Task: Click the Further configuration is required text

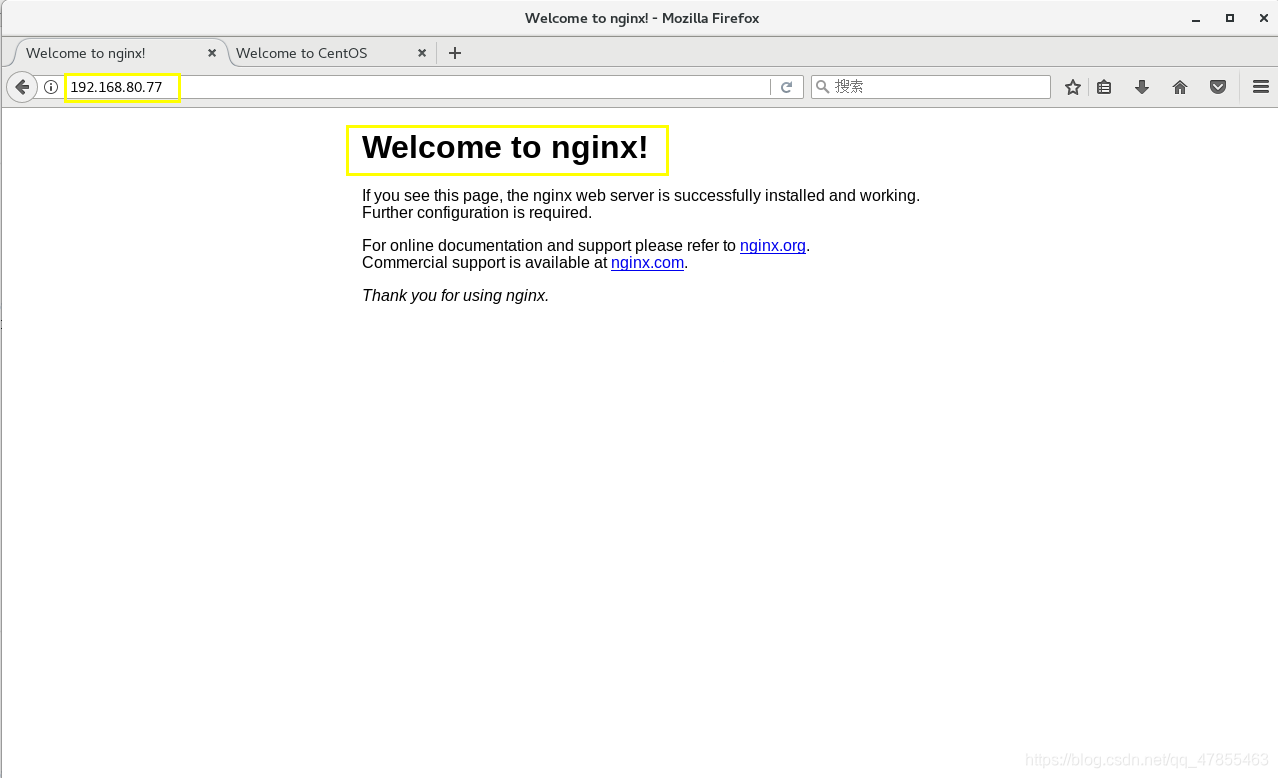Action: tap(477, 212)
